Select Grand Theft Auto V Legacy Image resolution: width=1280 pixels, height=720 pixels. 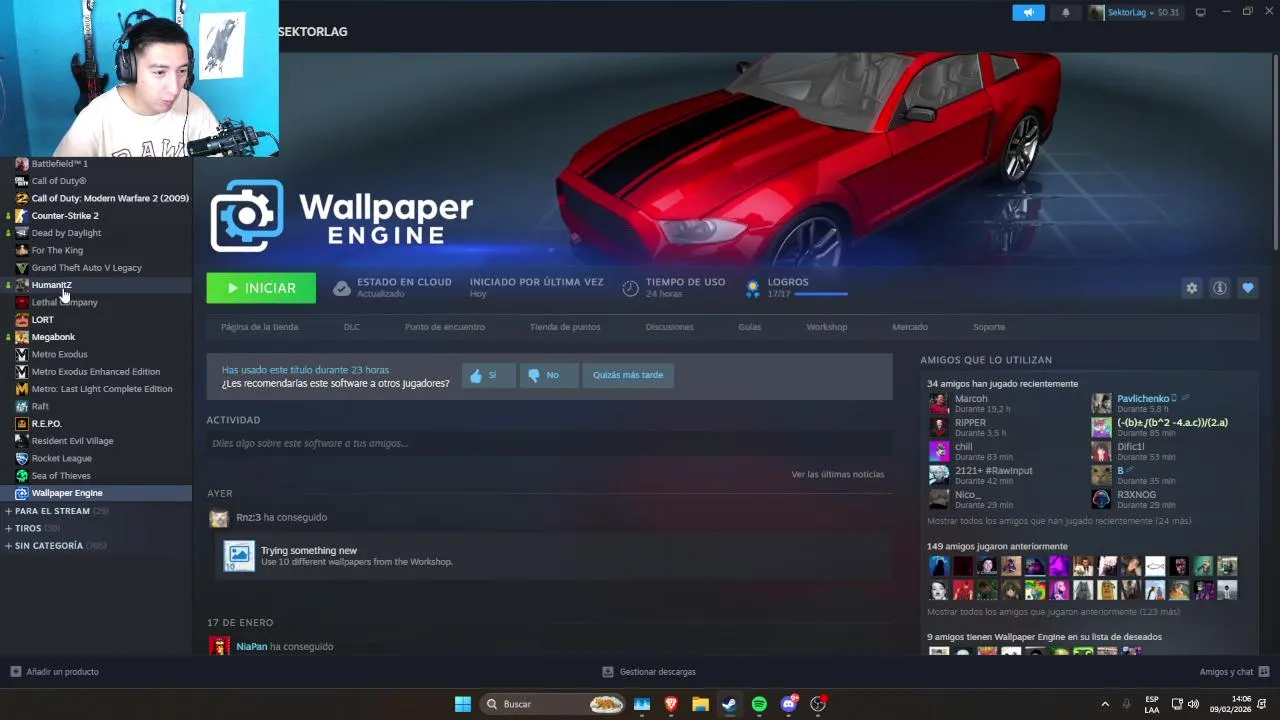[87, 268]
